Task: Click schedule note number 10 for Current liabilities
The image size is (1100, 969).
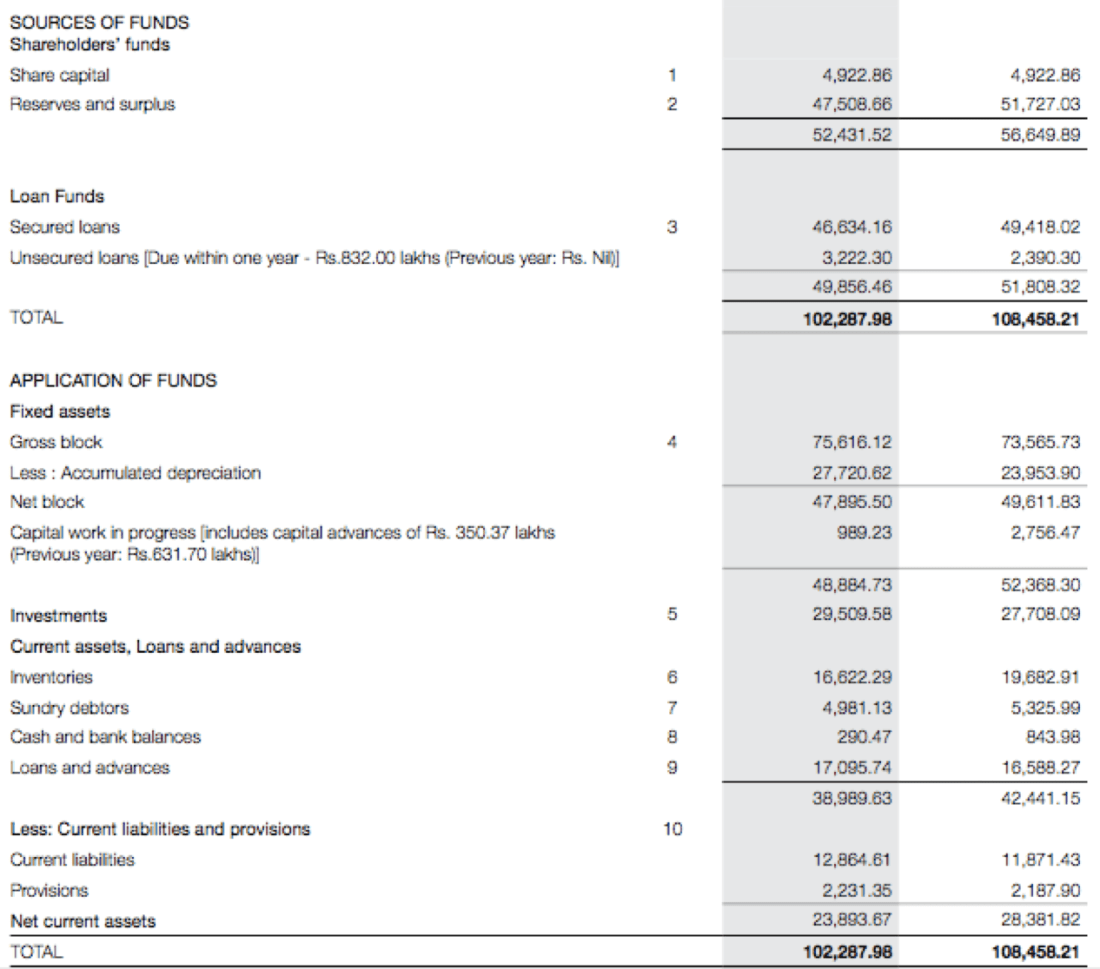Action: tap(675, 829)
